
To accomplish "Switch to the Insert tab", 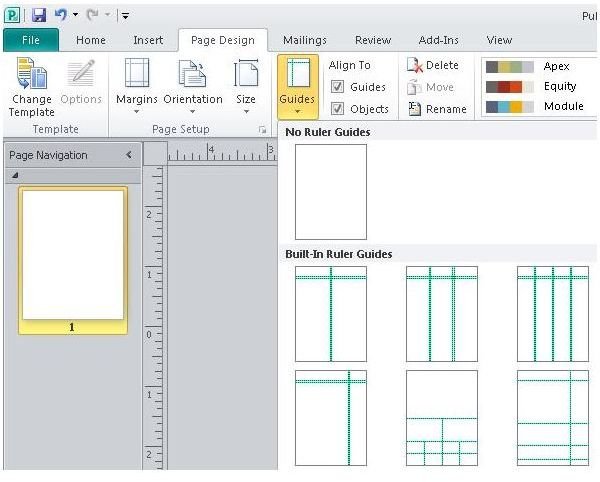I will [148, 40].
